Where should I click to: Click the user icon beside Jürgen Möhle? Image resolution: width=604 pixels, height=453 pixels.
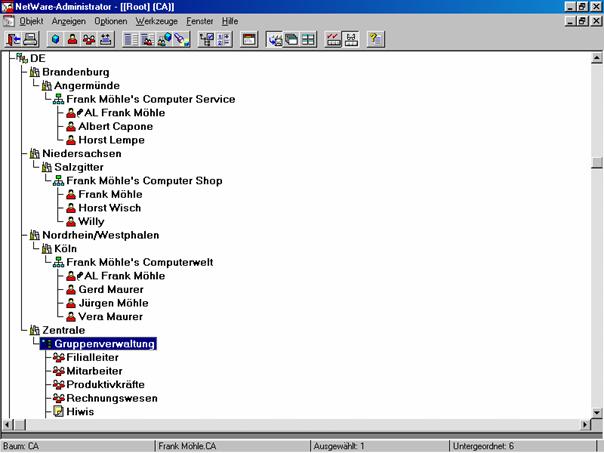tap(71, 303)
